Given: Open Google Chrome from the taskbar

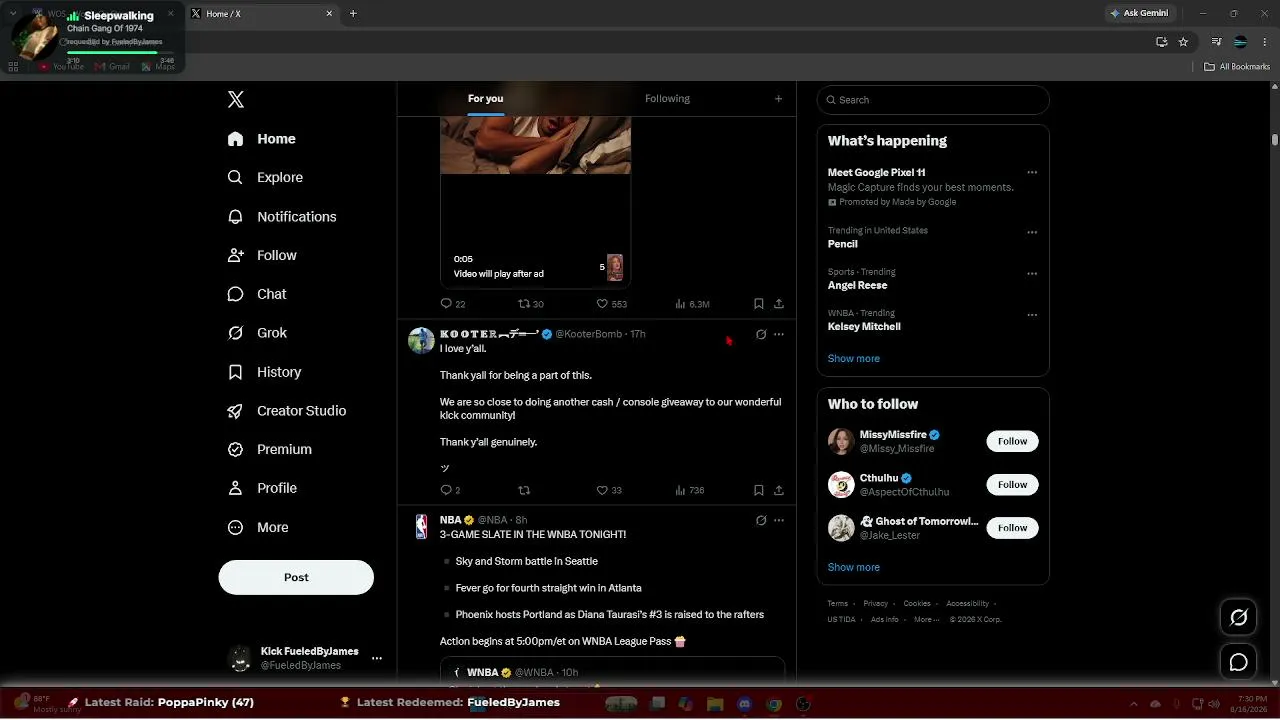Looking at the screenshot, I should [774, 704].
